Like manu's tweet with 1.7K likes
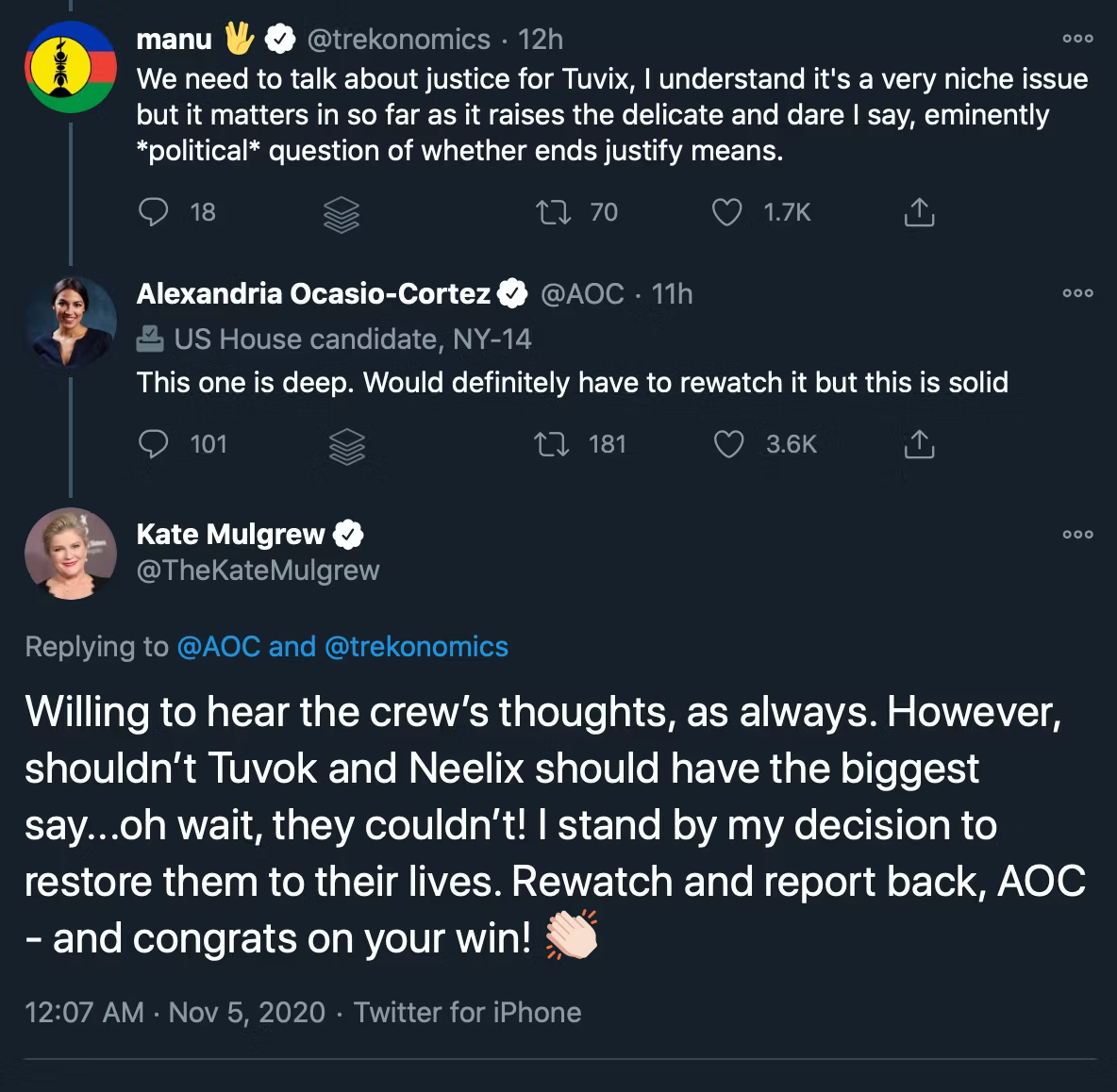Screen dimensions: 1117x1092 click(726, 213)
